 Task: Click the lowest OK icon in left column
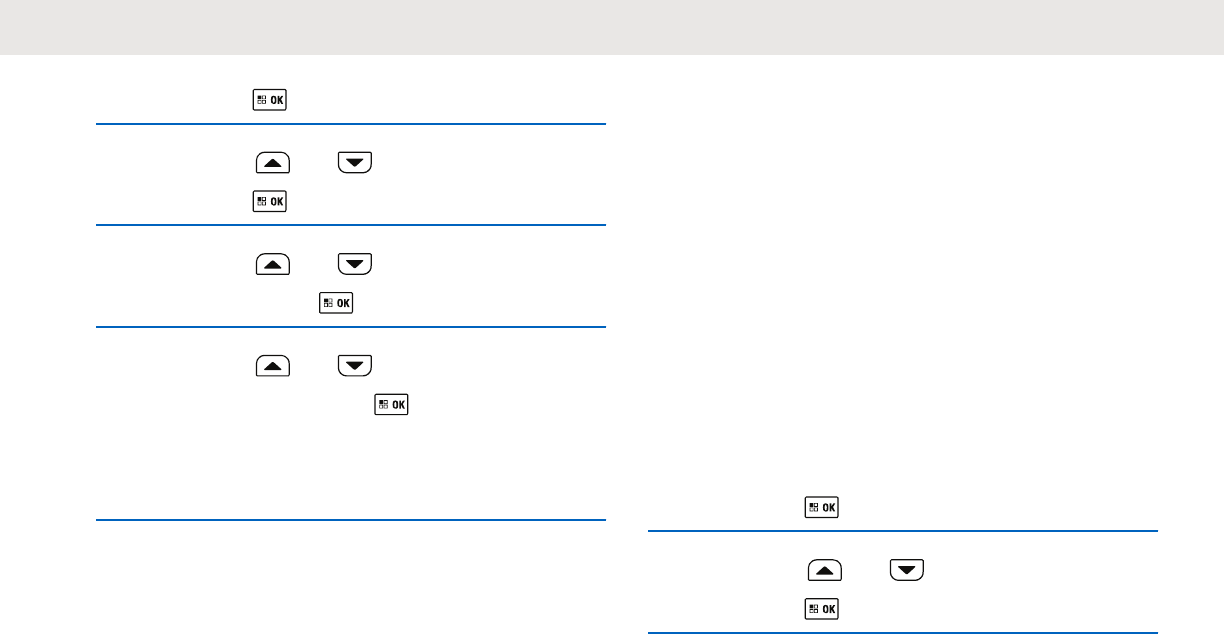tap(392, 405)
